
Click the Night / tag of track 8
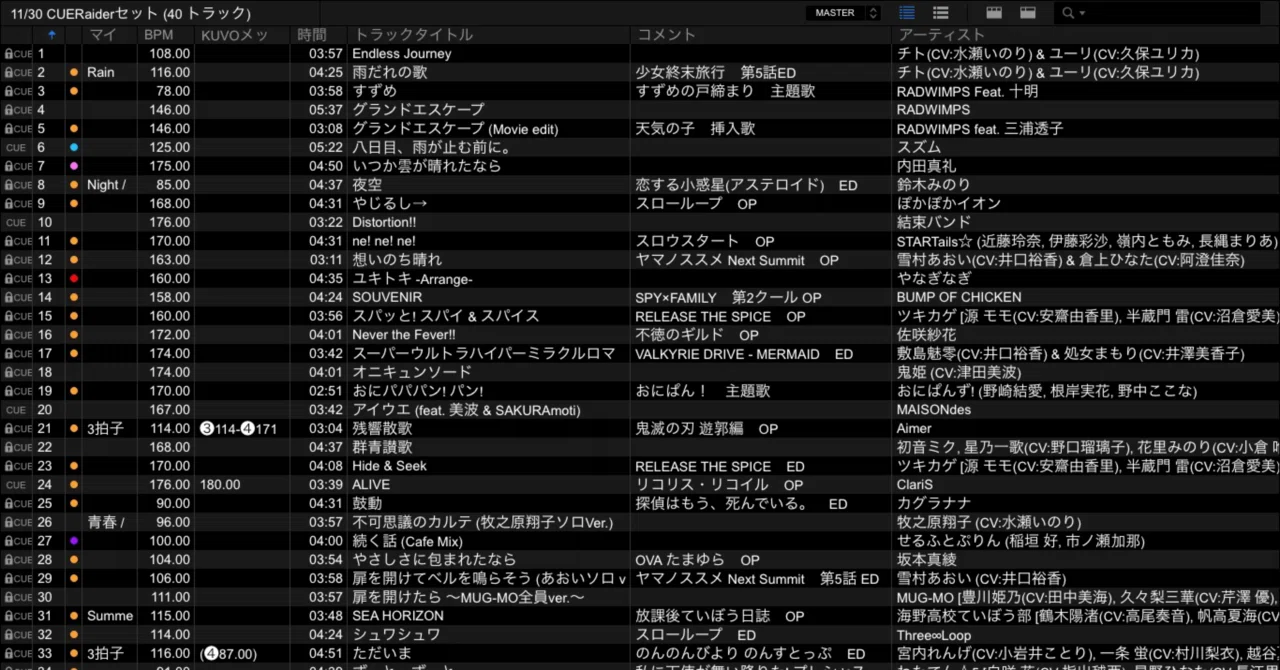[x=106, y=185]
